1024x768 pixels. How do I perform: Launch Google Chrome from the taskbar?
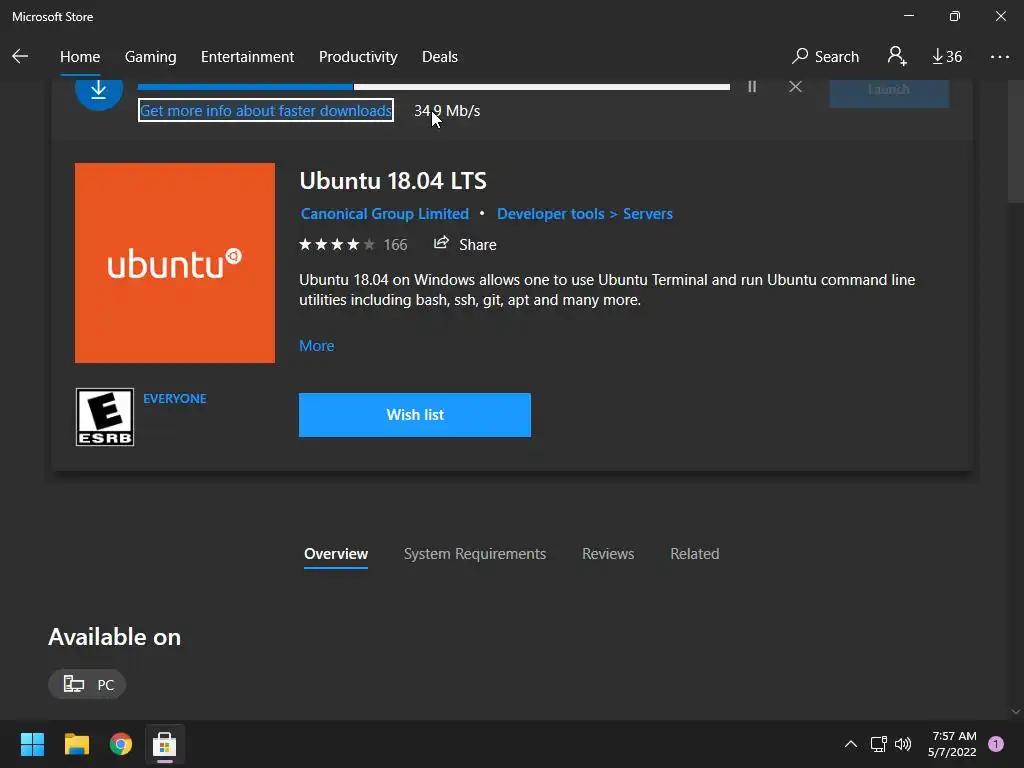point(121,744)
